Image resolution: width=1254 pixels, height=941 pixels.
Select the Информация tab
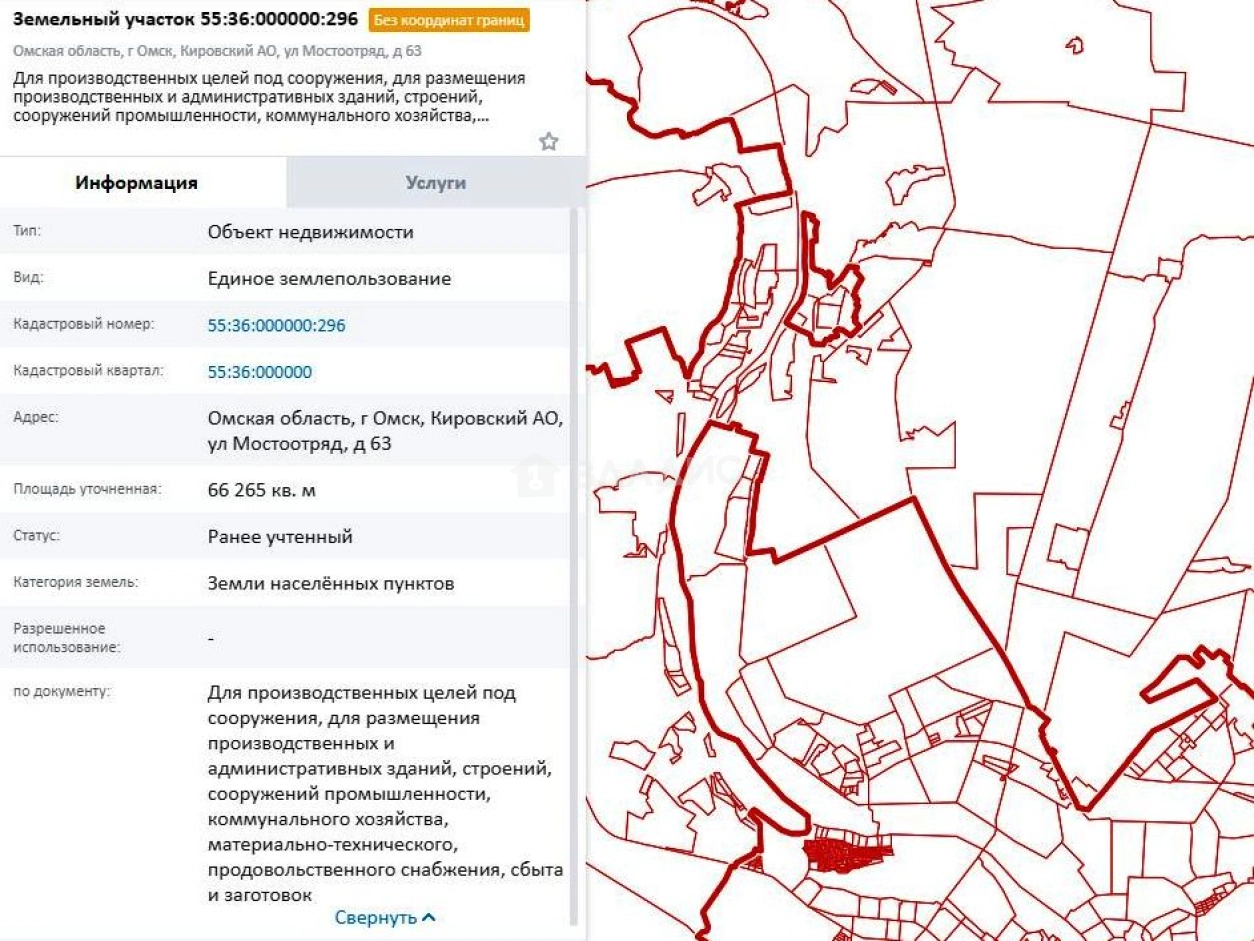pyautogui.click(x=136, y=183)
